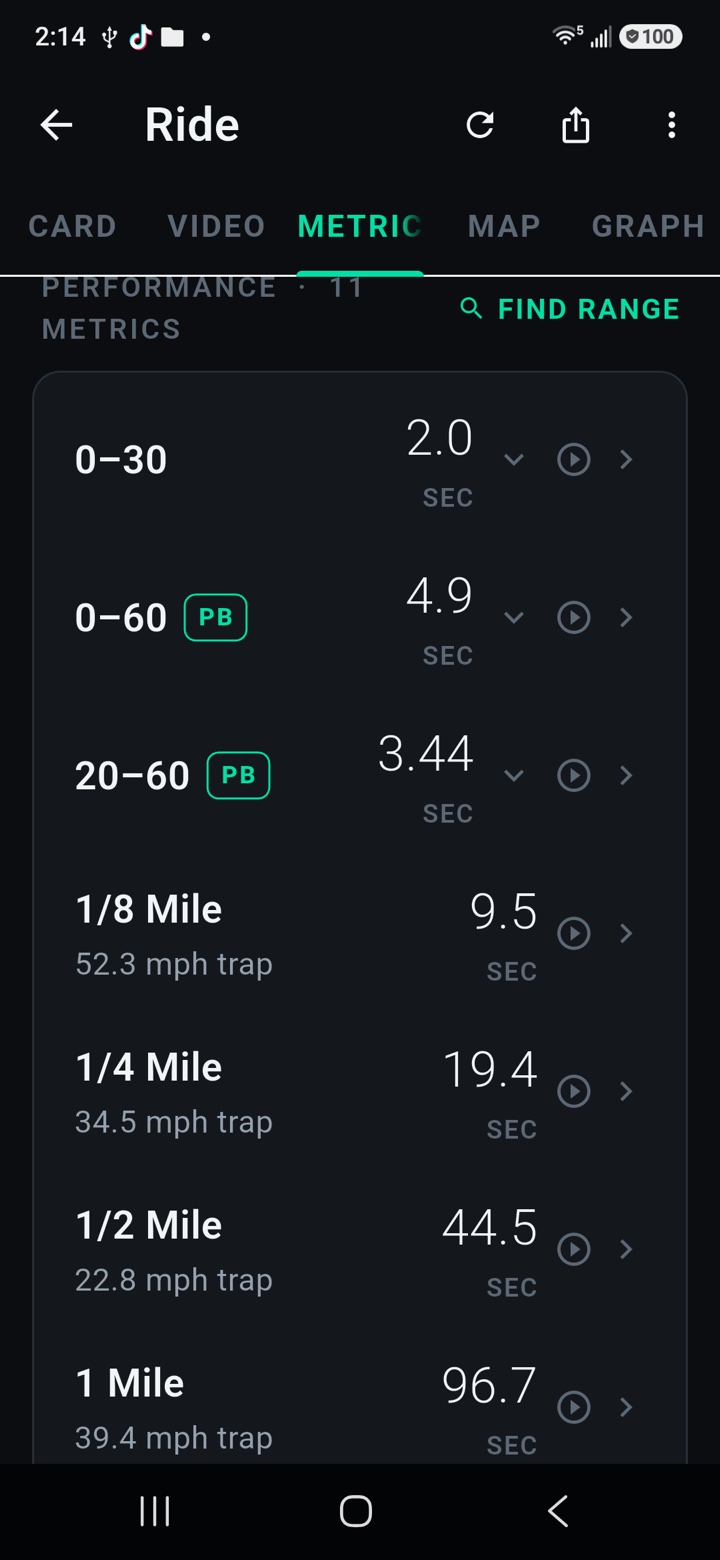
Task: Expand the 0–60 time dropdown
Action: [x=514, y=618]
